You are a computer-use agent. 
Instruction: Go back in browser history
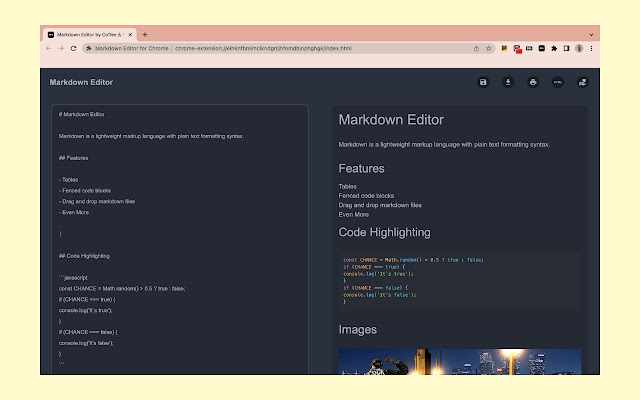pos(49,48)
